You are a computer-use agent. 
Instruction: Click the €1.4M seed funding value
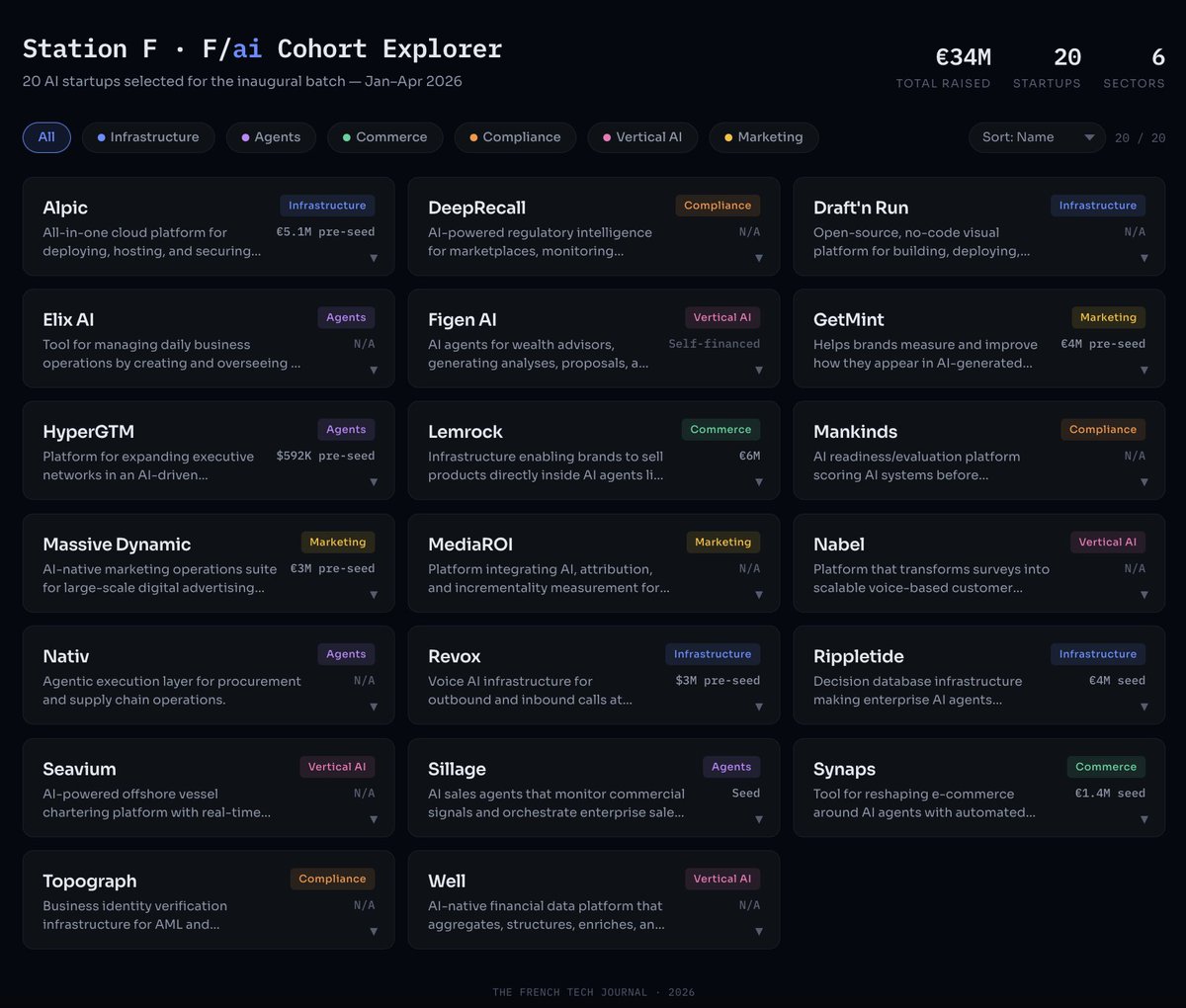pos(1110,794)
